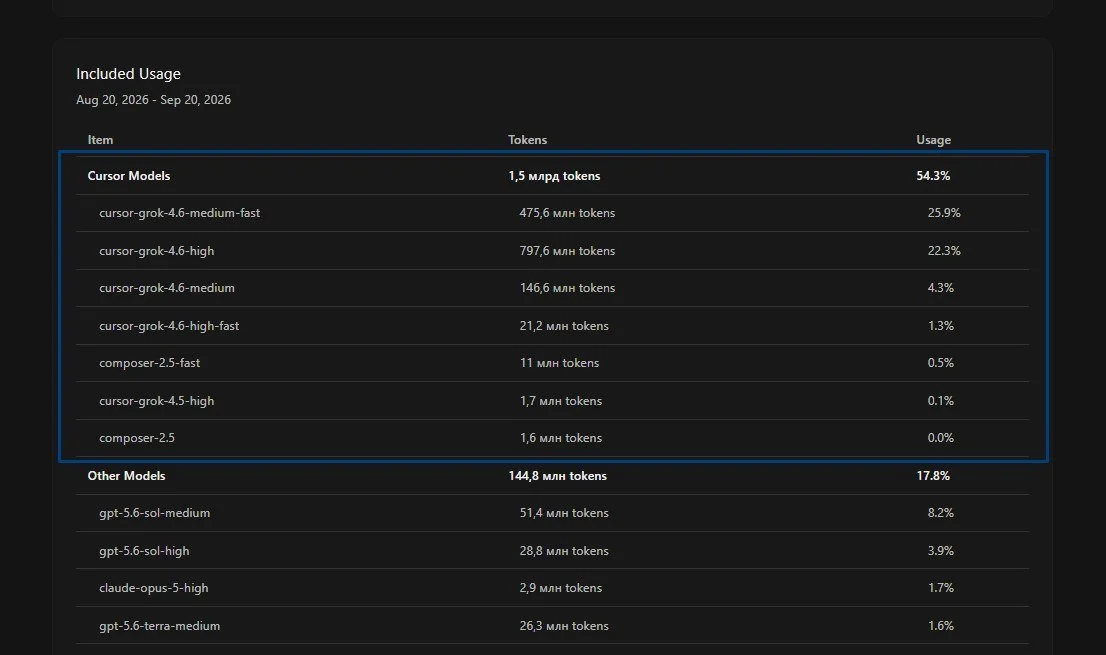Click the 1,5 млрд tokens total
The width and height of the screenshot is (1106, 655).
pyautogui.click(x=554, y=176)
